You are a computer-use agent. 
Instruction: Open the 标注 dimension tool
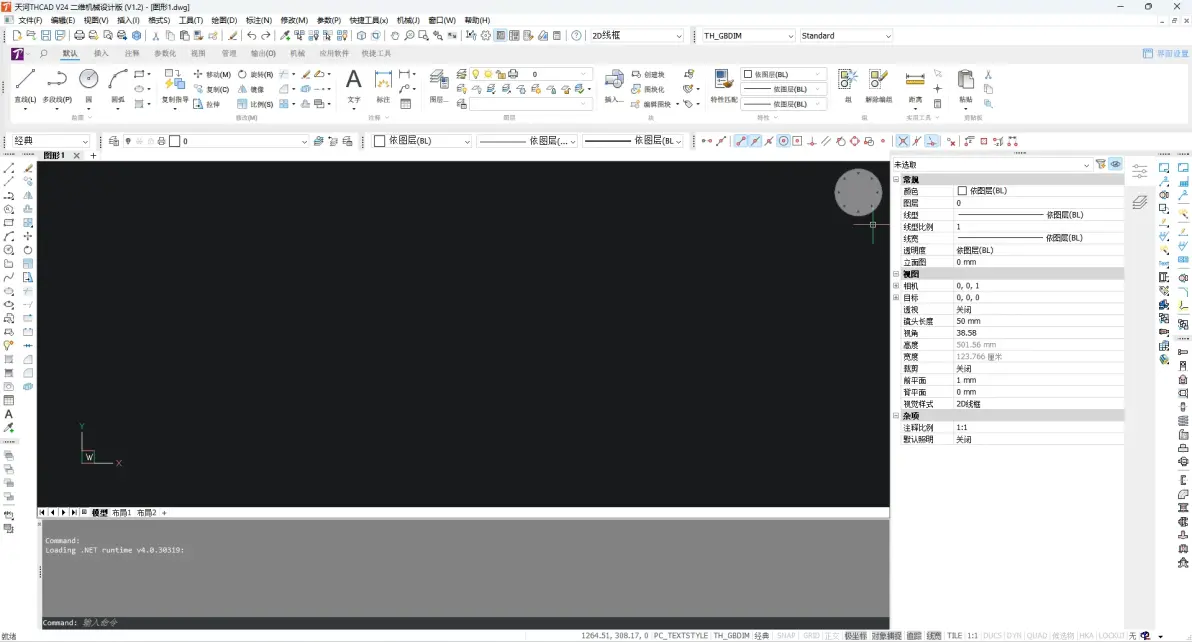[x=383, y=85]
